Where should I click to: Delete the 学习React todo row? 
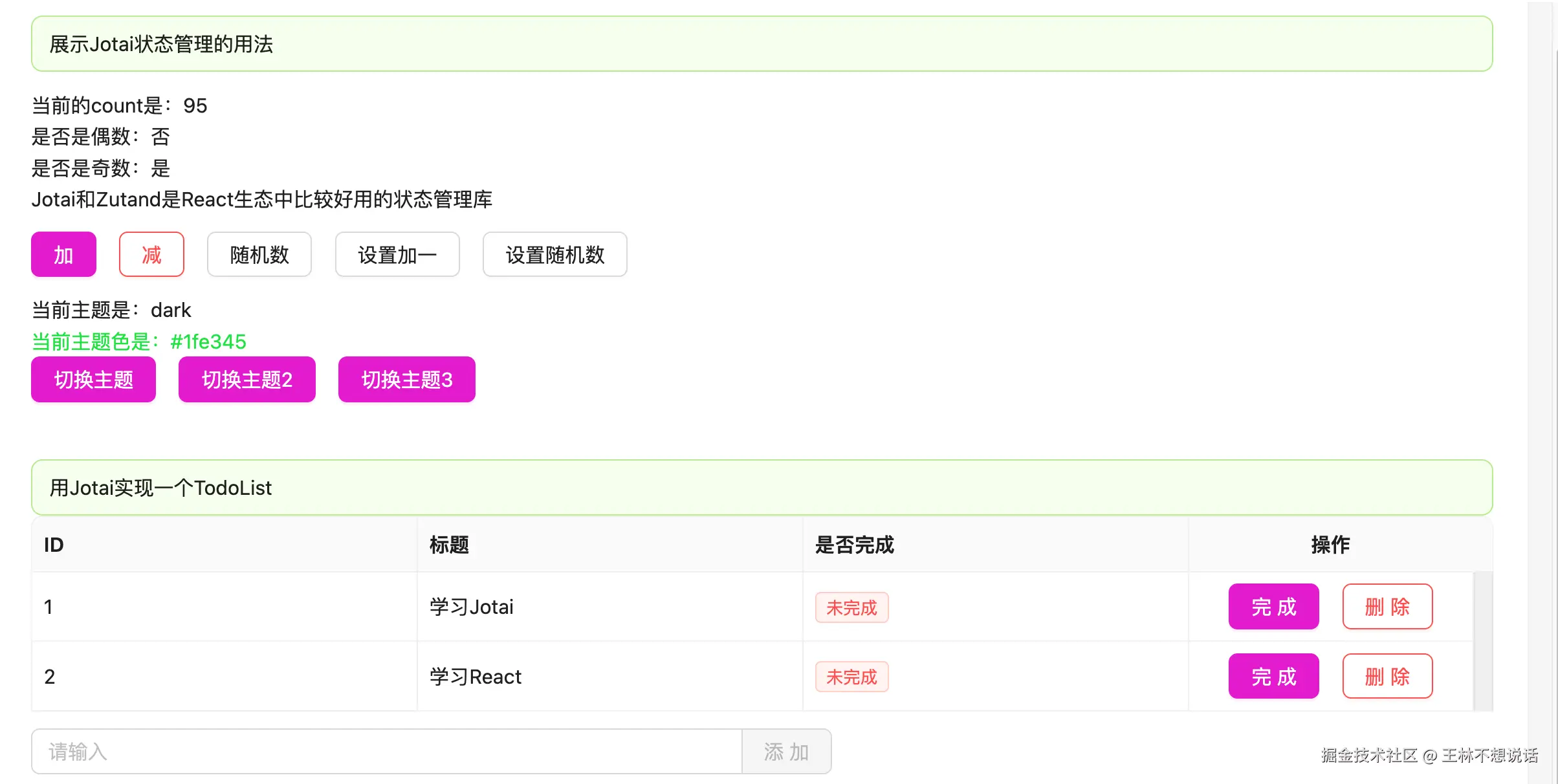[x=1387, y=677]
